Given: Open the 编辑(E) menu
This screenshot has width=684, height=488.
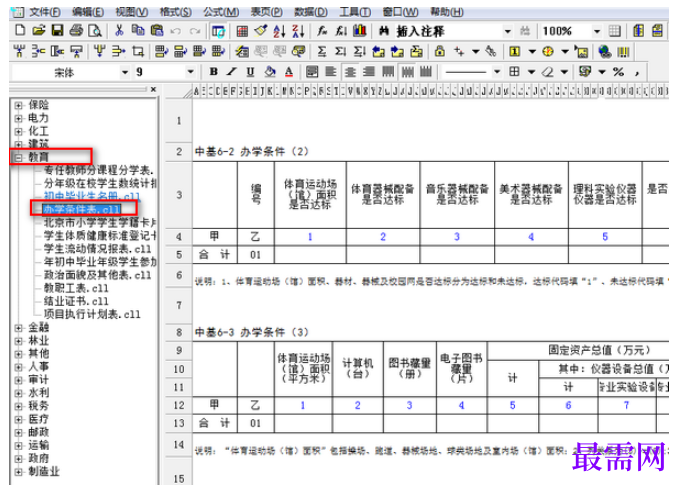Looking at the screenshot, I should (88, 12).
